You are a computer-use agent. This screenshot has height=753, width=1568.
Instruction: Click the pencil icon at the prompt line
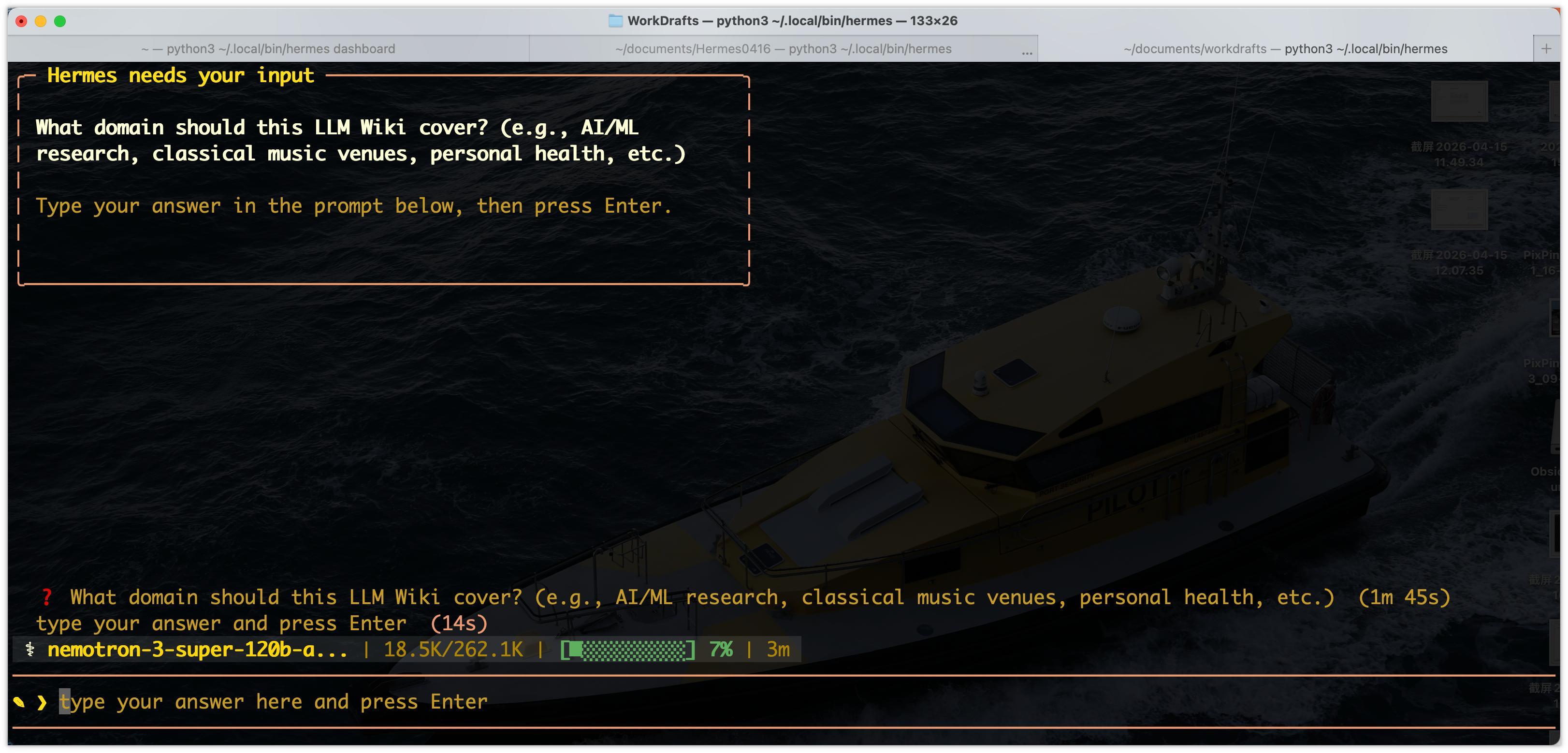tap(19, 702)
